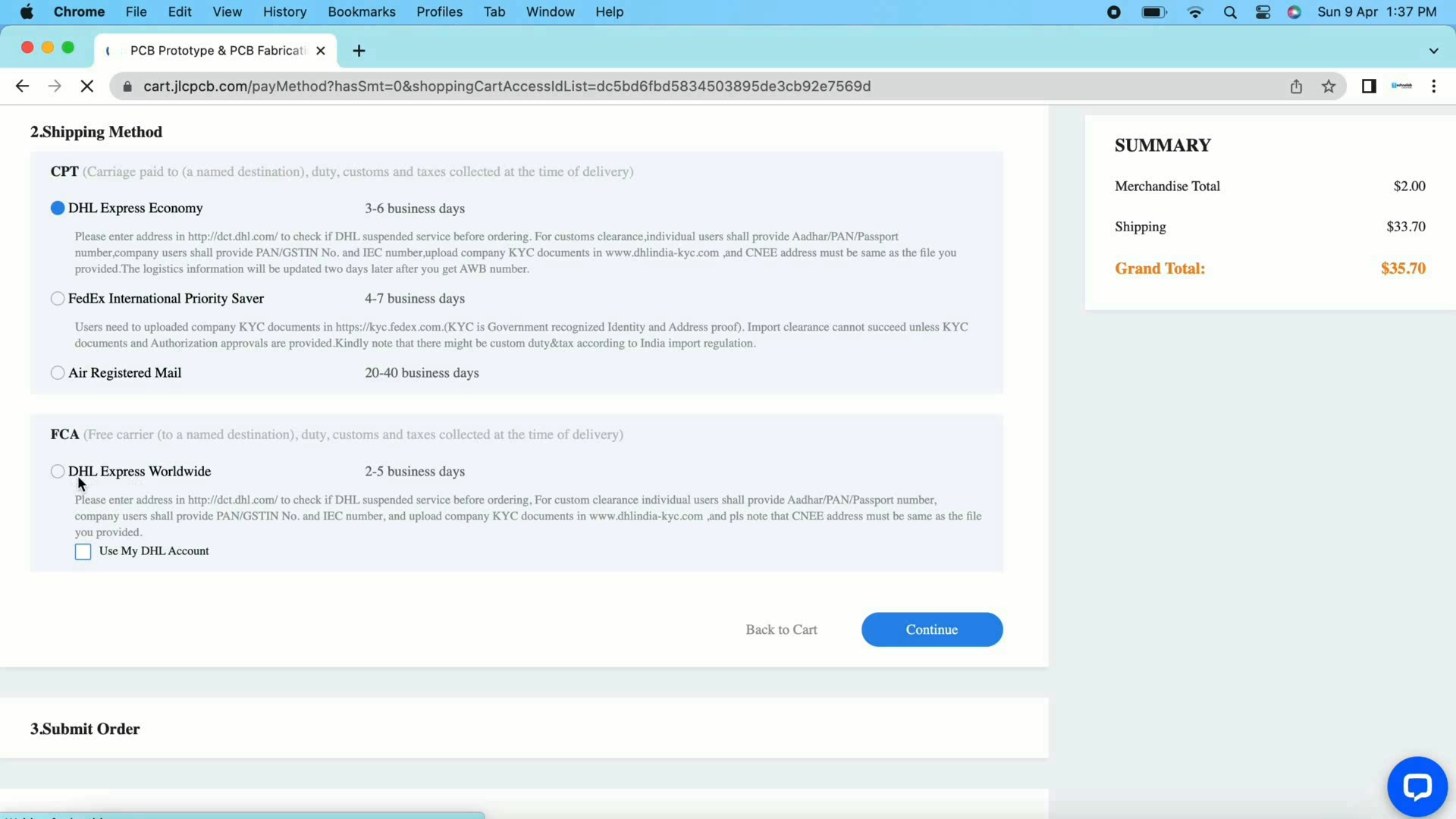Viewport: 1456px width, 819px height.
Task: Pick DHL Express Worldwide radio button
Action: point(58,472)
